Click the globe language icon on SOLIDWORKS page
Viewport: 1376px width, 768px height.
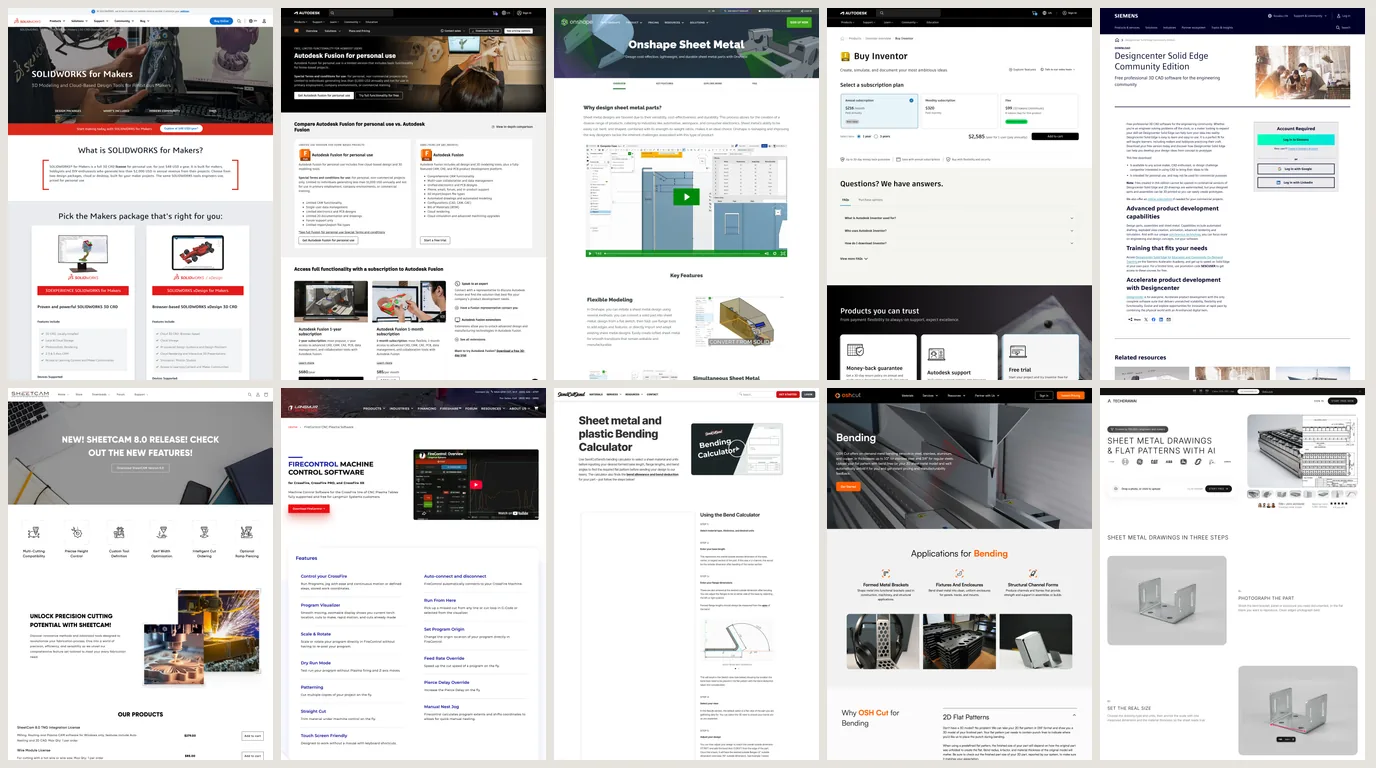pyautogui.click(x=251, y=21)
